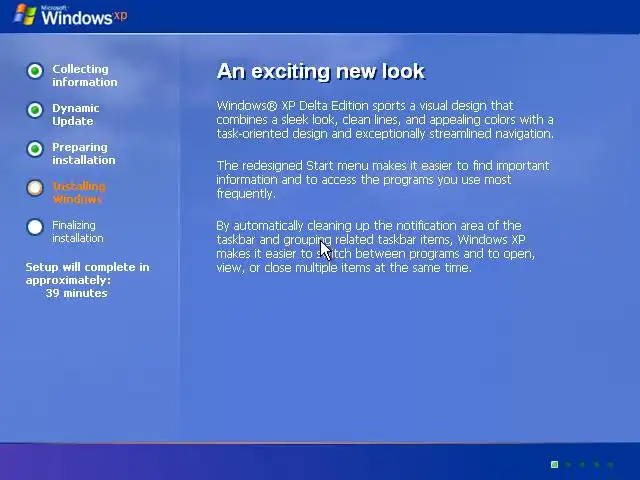Click the 'Windows xp' wordmark in header
Screen dimensions: 640x480
point(84,17)
